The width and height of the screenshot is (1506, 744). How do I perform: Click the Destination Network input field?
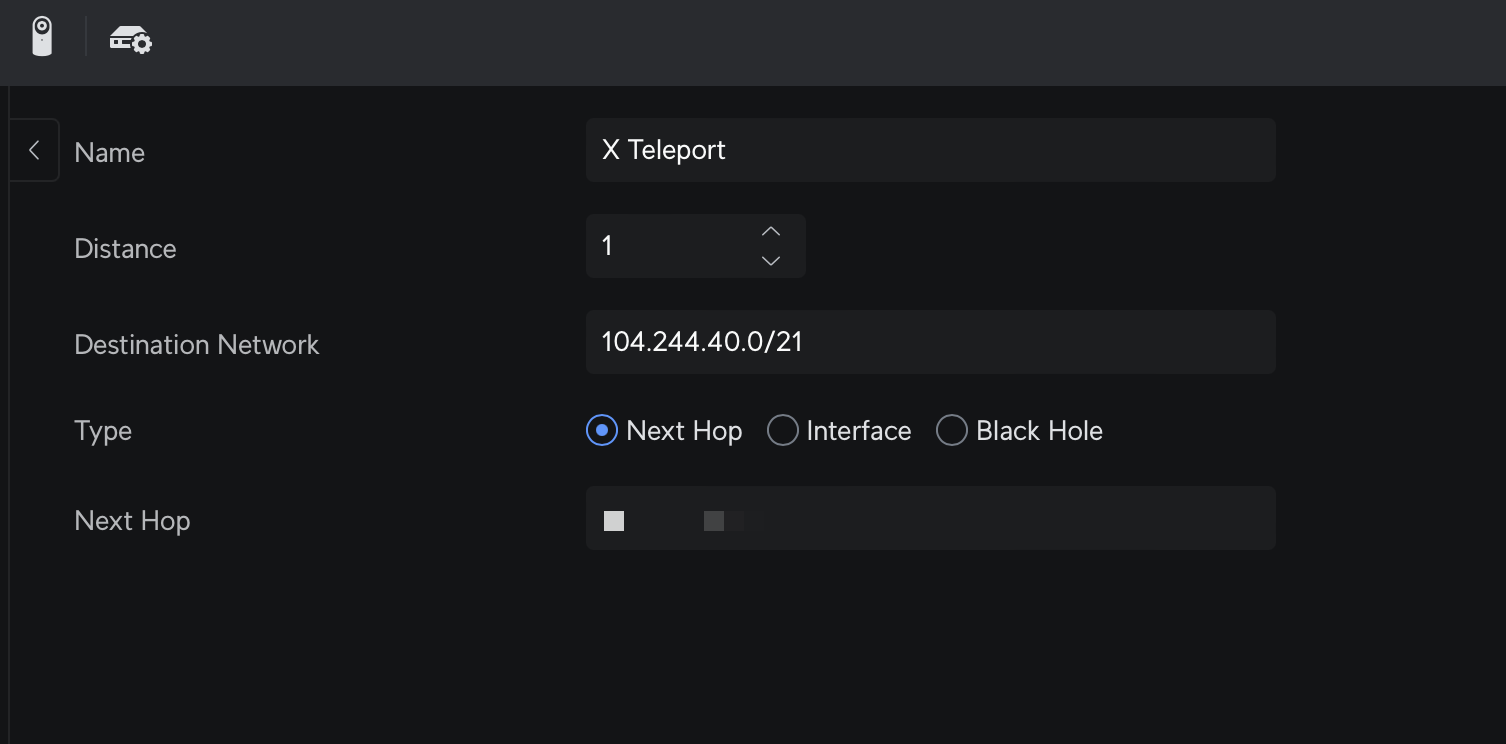[x=930, y=342]
